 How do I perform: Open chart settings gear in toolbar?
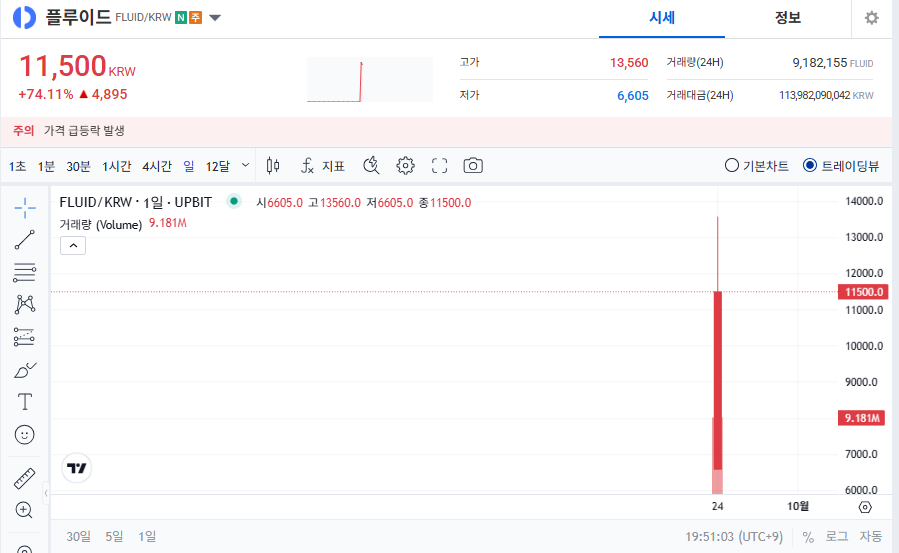pyautogui.click(x=405, y=166)
